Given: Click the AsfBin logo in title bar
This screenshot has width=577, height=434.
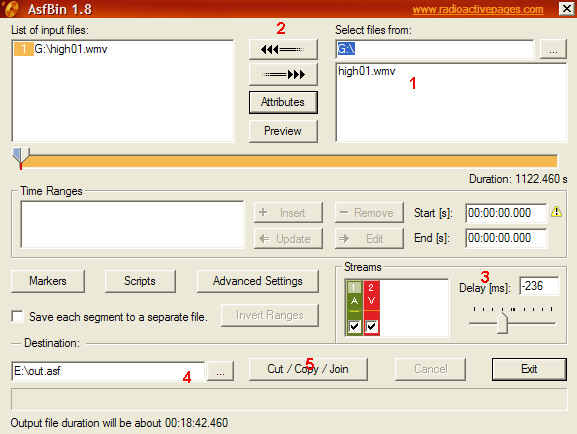Looking at the screenshot, I should 12,8.
